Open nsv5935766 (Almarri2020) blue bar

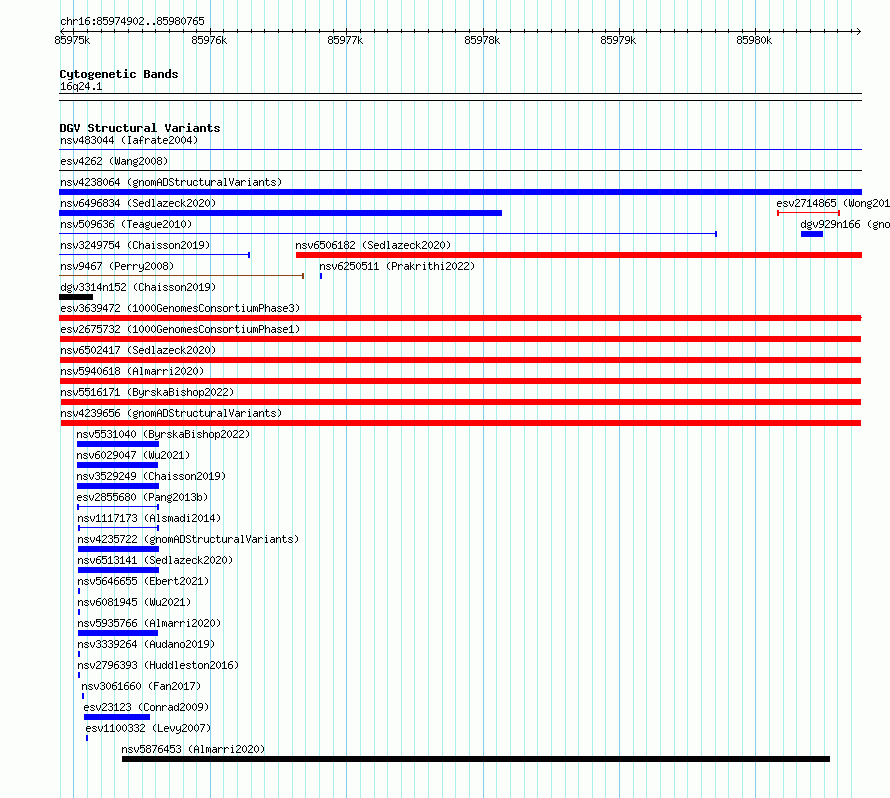(118, 633)
